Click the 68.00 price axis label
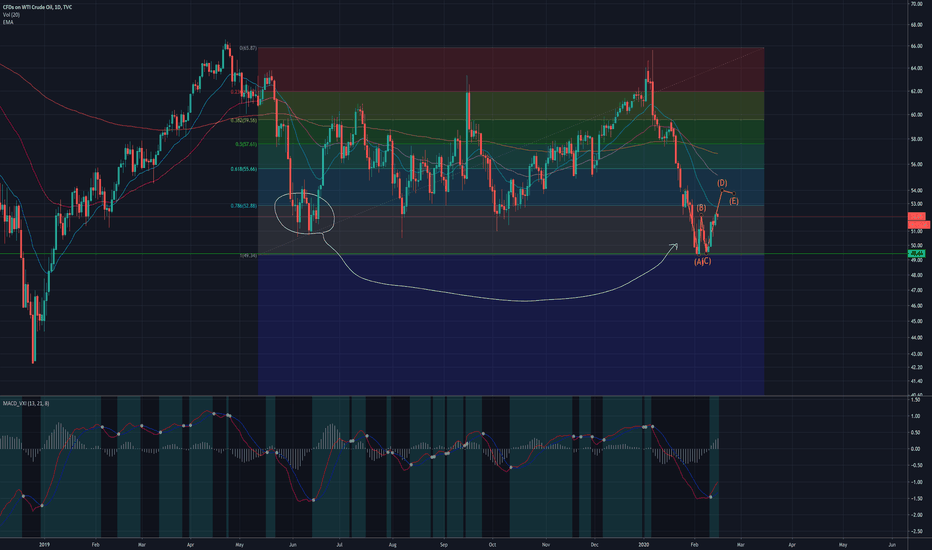The width and height of the screenshot is (932, 550). (916, 25)
